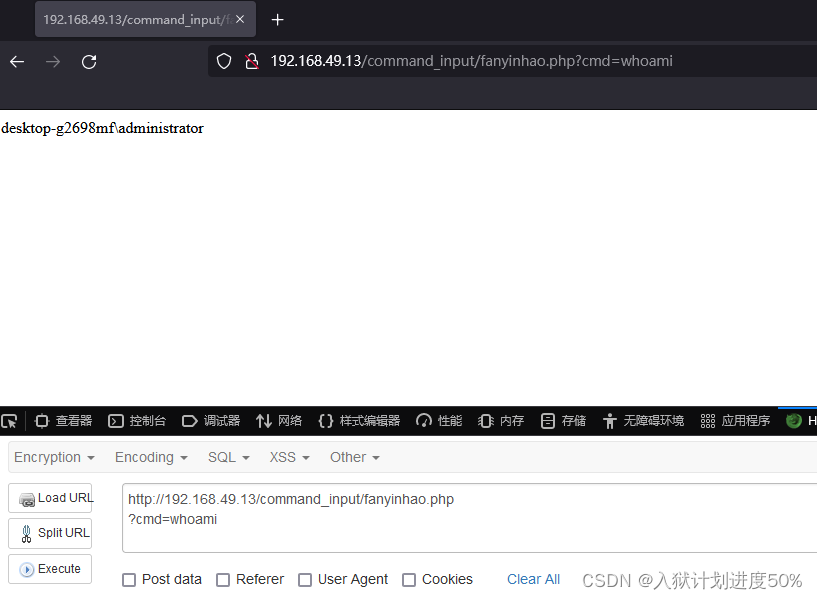Expand the SQL dropdown menu
This screenshot has width=817, height=599.
[x=229, y=457]
